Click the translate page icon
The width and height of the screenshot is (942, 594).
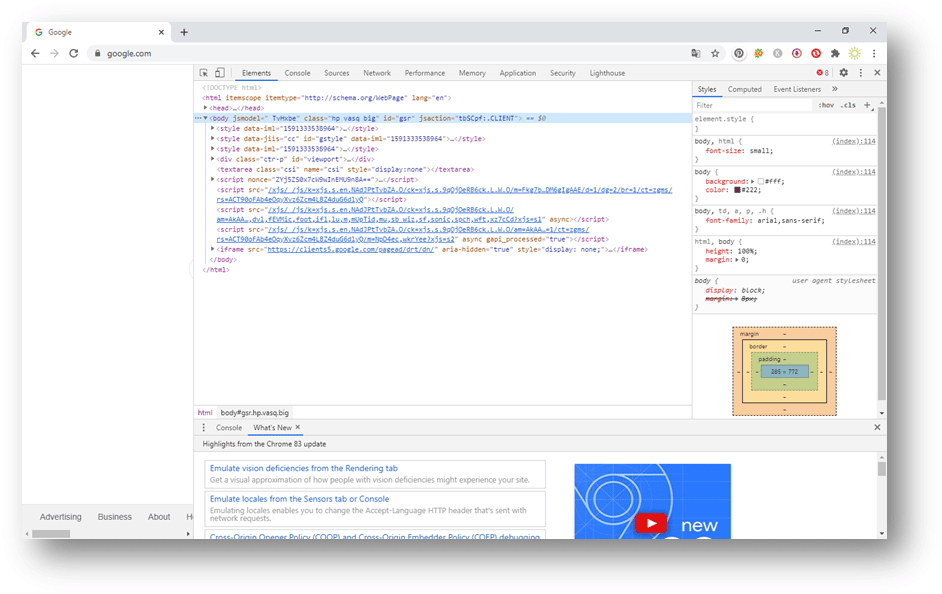click(696, 53)
